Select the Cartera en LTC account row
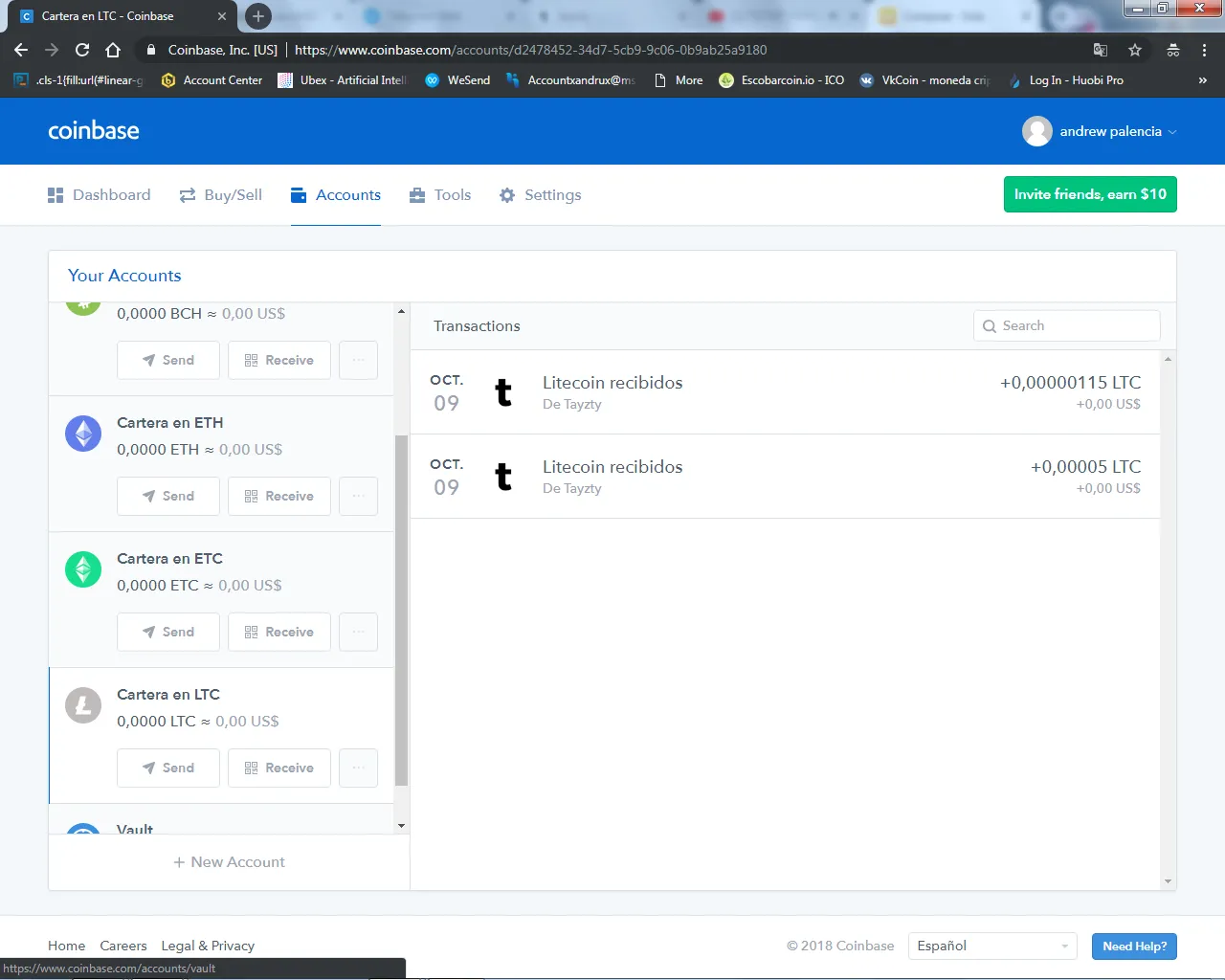This screenshot has height=980, width=1225. (x=221, y=735)
